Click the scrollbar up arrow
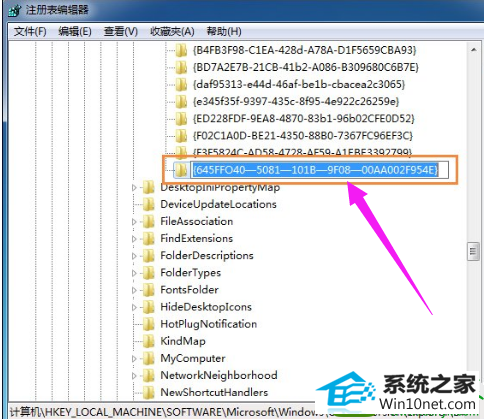The image size is (484, 419). point(473,50)
